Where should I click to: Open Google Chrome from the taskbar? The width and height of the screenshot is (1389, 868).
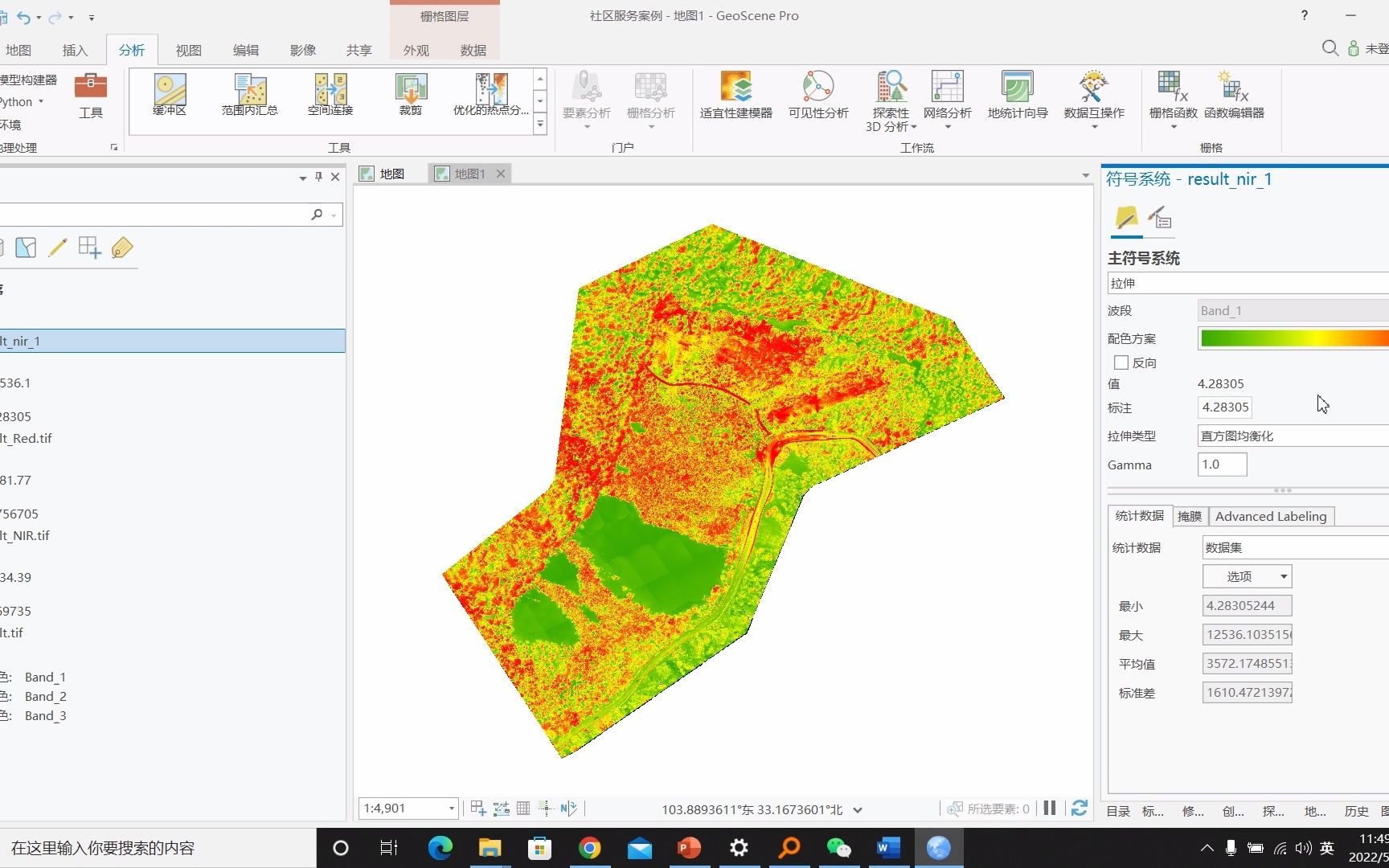pos(590,848)
